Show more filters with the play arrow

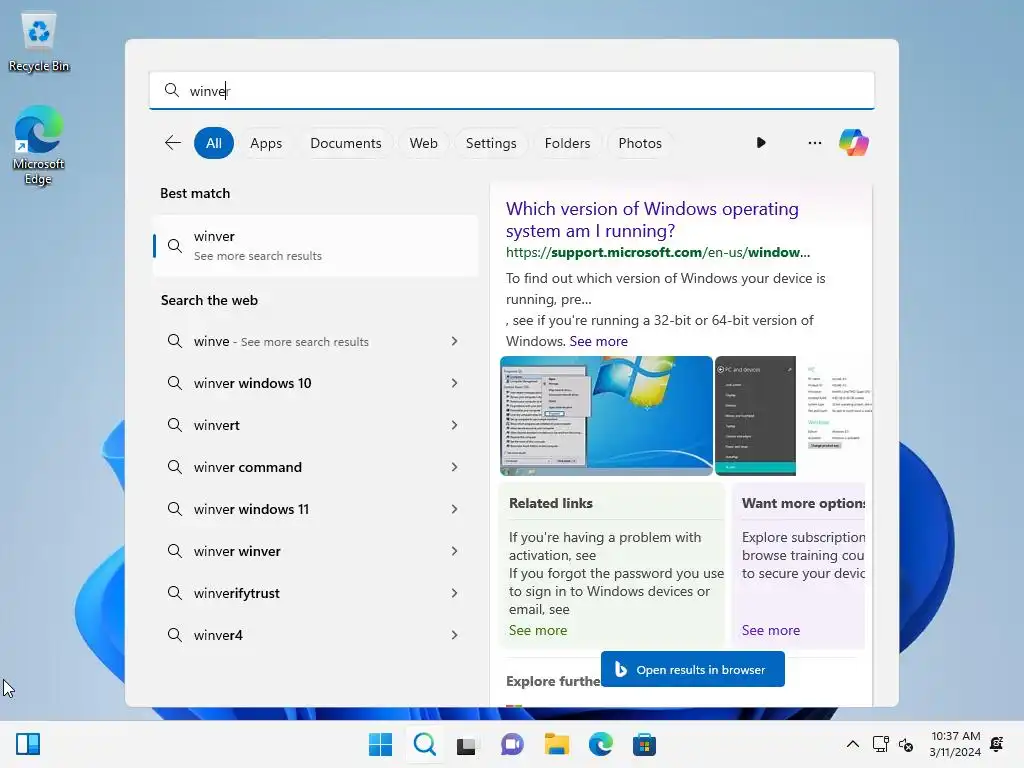761,143
